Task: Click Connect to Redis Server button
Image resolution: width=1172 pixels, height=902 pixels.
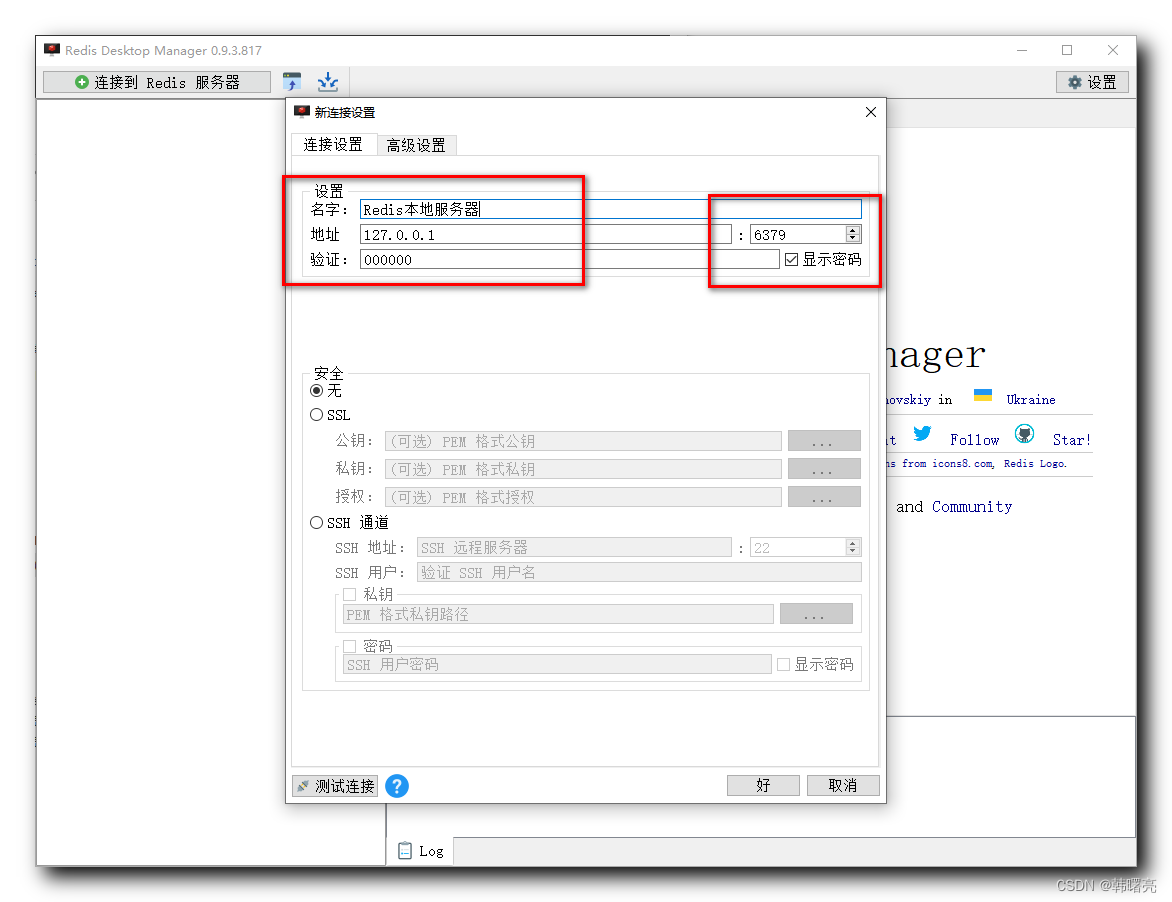Action: [x=157, y=82]
